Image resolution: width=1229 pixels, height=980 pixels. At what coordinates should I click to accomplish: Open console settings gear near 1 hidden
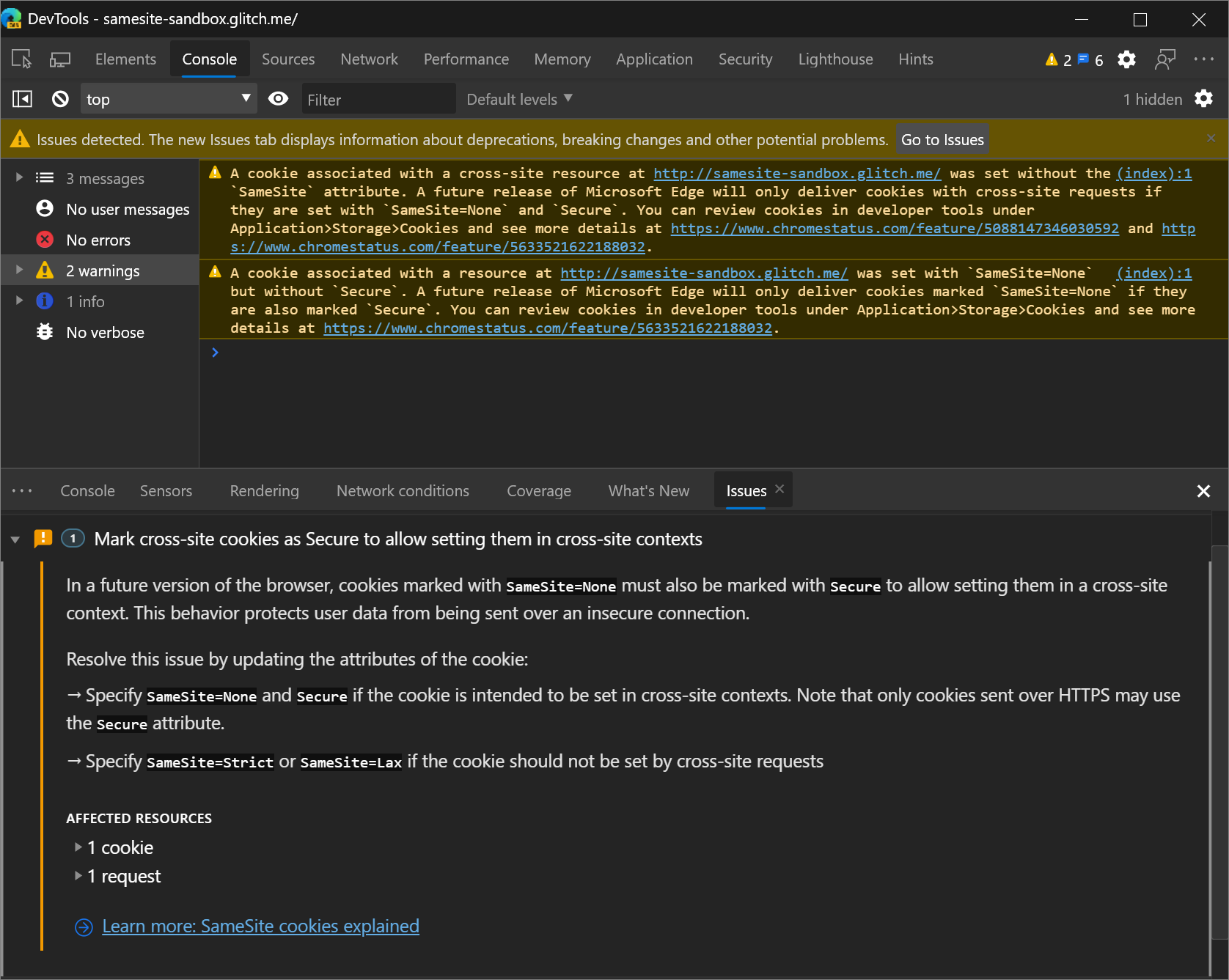pyautogui.click(x=1204, y=98)
